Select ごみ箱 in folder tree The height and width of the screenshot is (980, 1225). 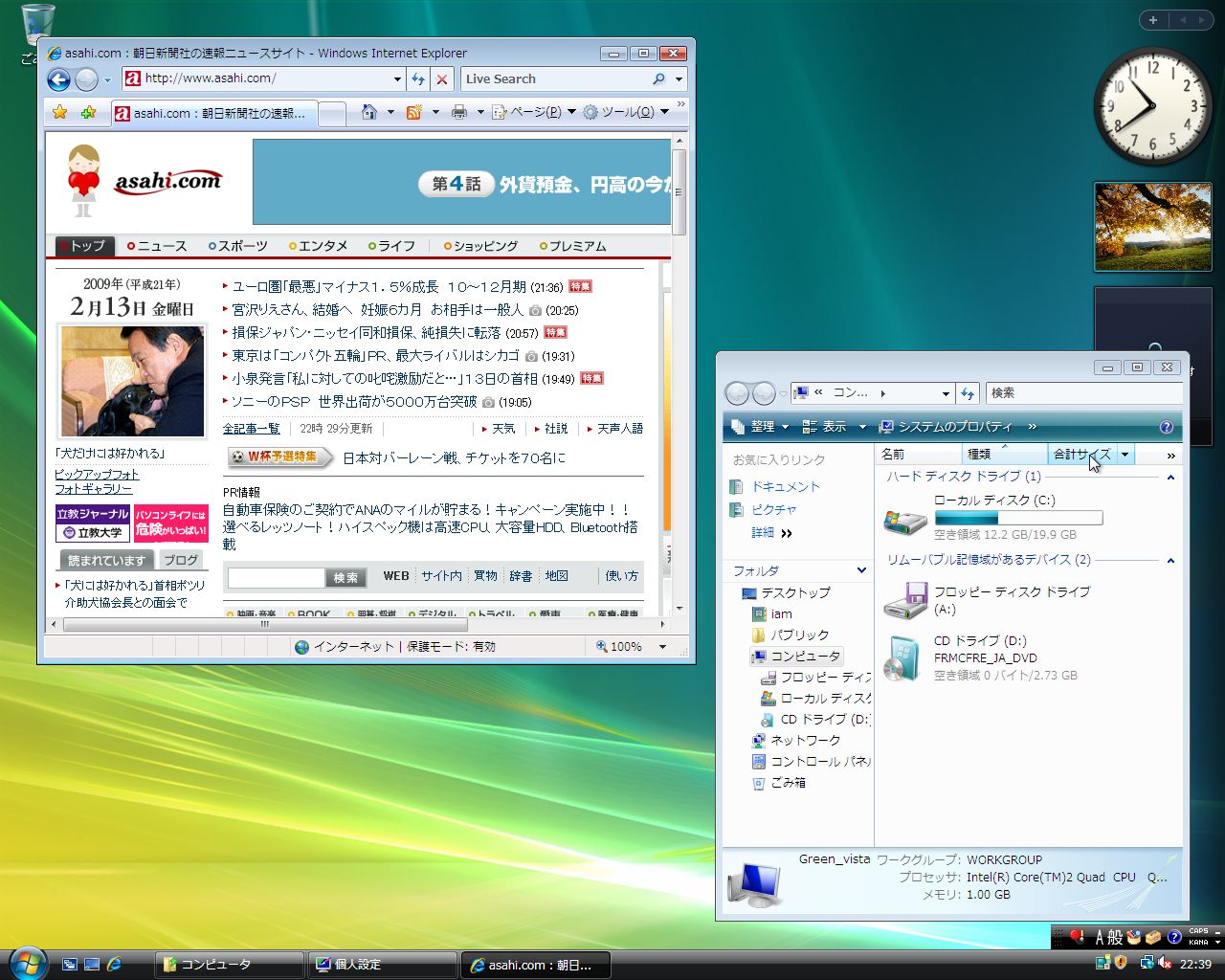pyautogui.click(x=780, y=783)
